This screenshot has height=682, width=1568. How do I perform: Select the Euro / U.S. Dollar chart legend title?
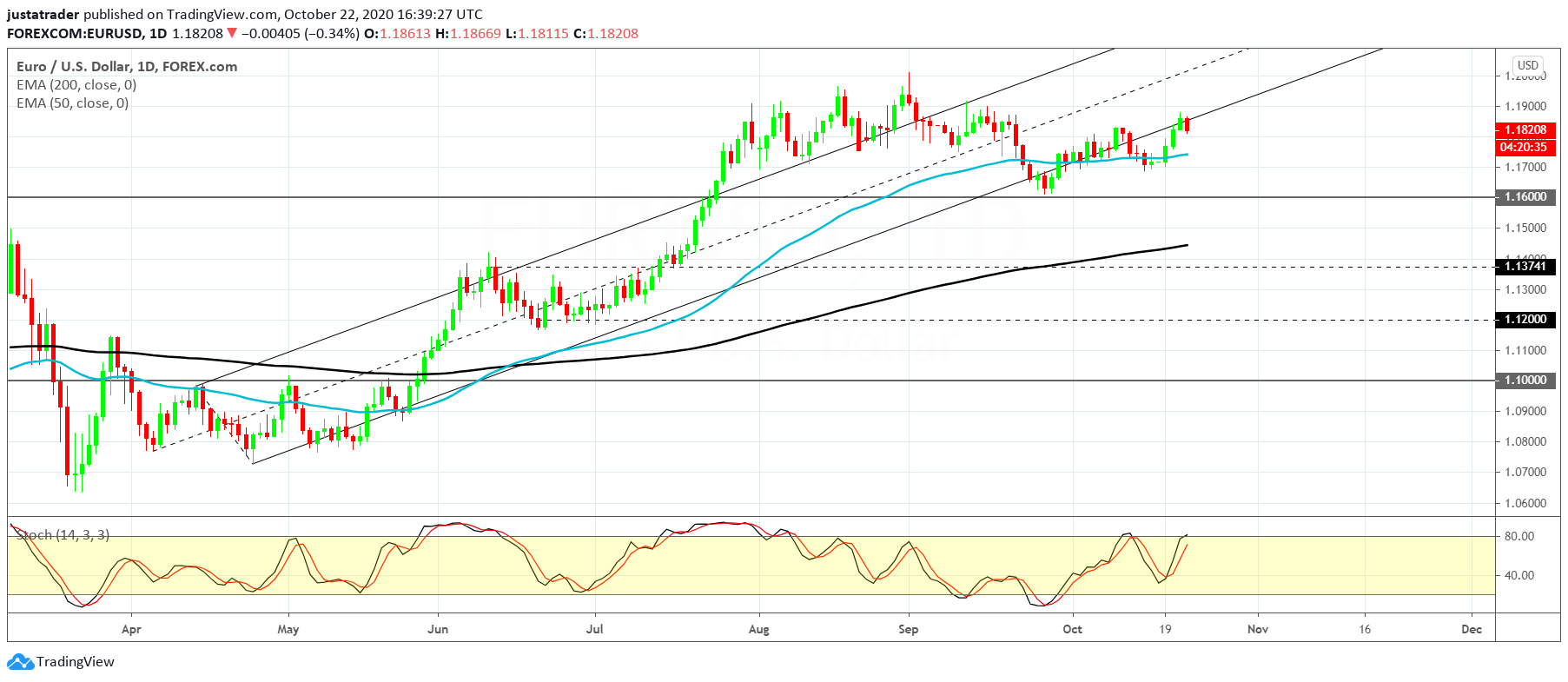(127, 66)
